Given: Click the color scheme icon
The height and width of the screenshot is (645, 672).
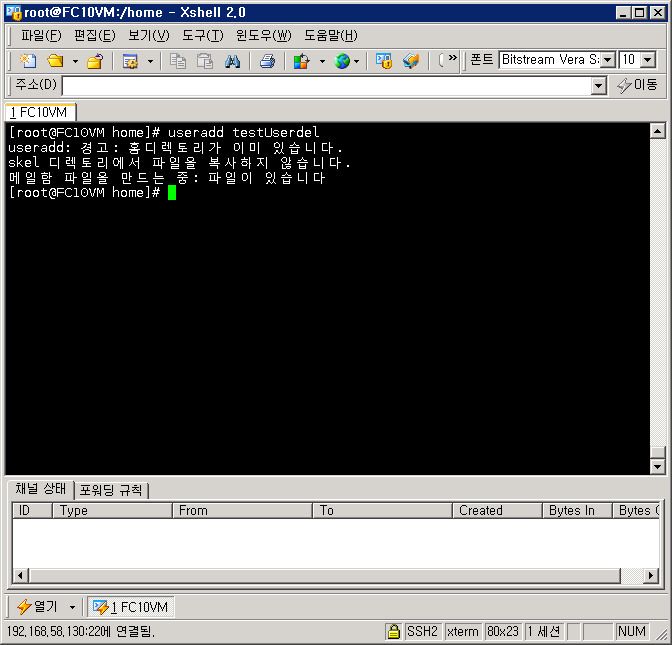Looking at the screenshot, I should [x=302, y=61].
